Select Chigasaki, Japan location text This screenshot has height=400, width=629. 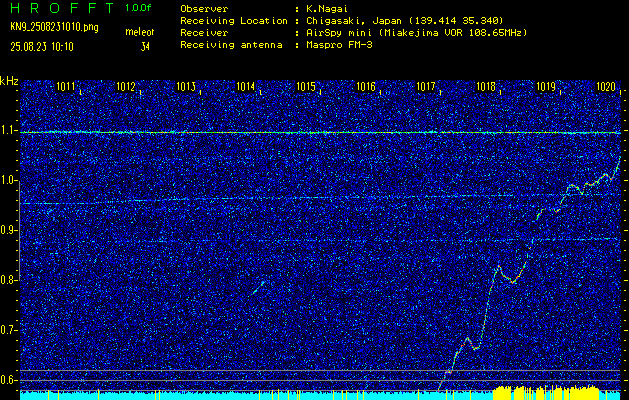click(404, 20)
